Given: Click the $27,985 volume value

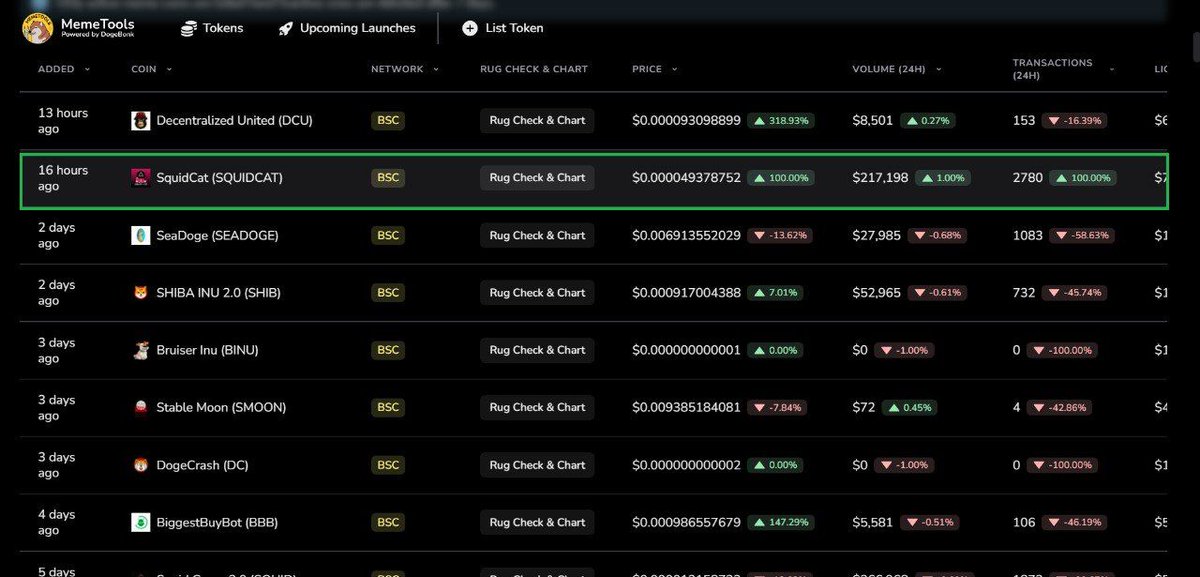Looking at the screenshot, I should tap(876, 236).
